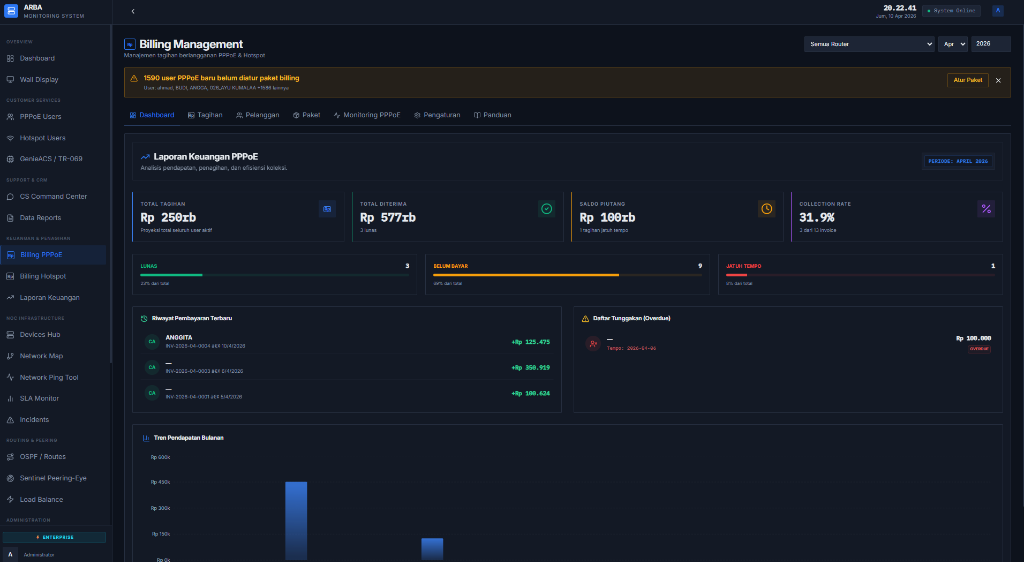Switch to the Tagihan tab
The width and height of the screenshot is (1024, 562).
tap(205, 115)
